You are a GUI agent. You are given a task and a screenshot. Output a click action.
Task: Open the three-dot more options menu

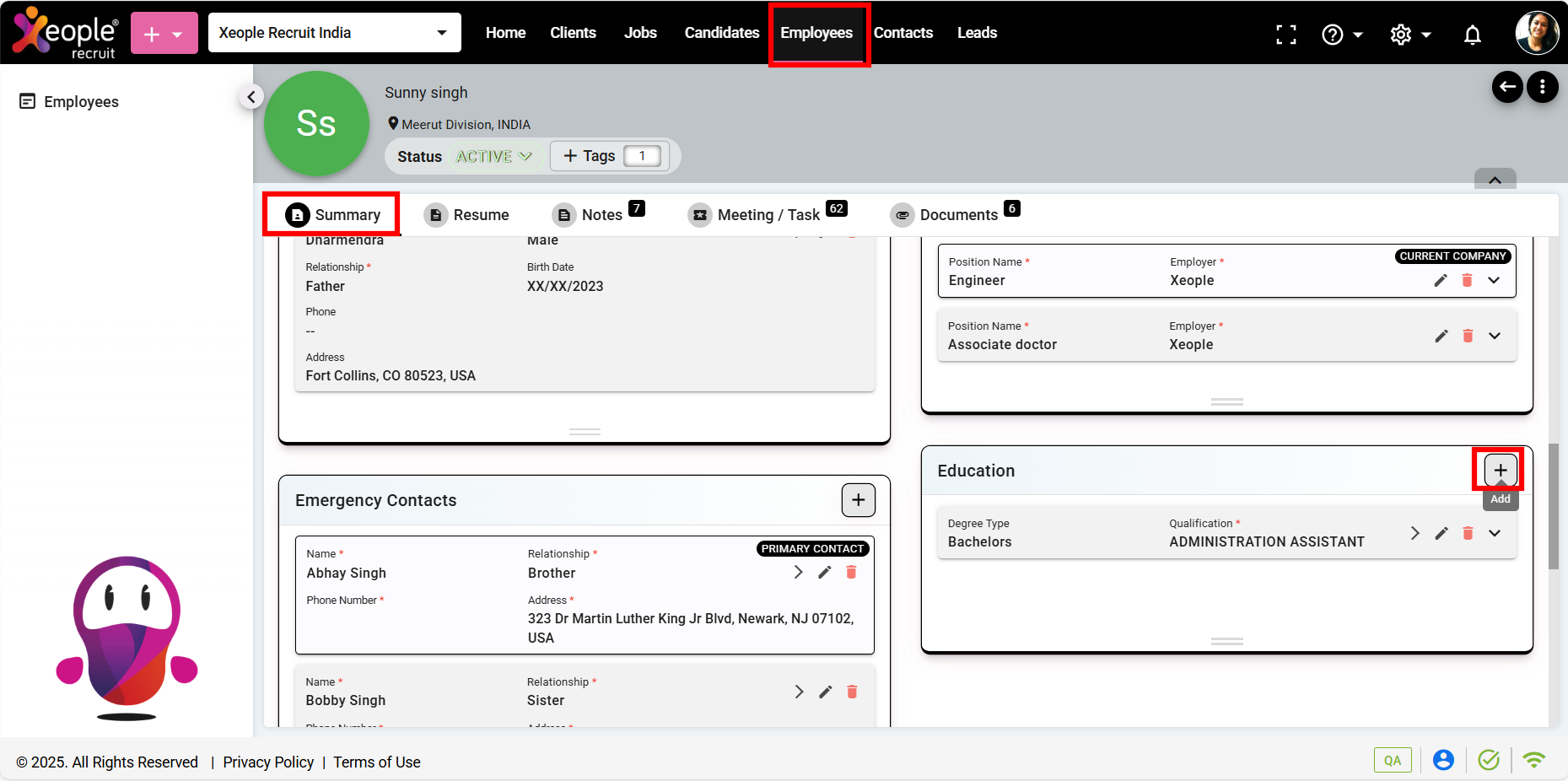coord(1543,87)
